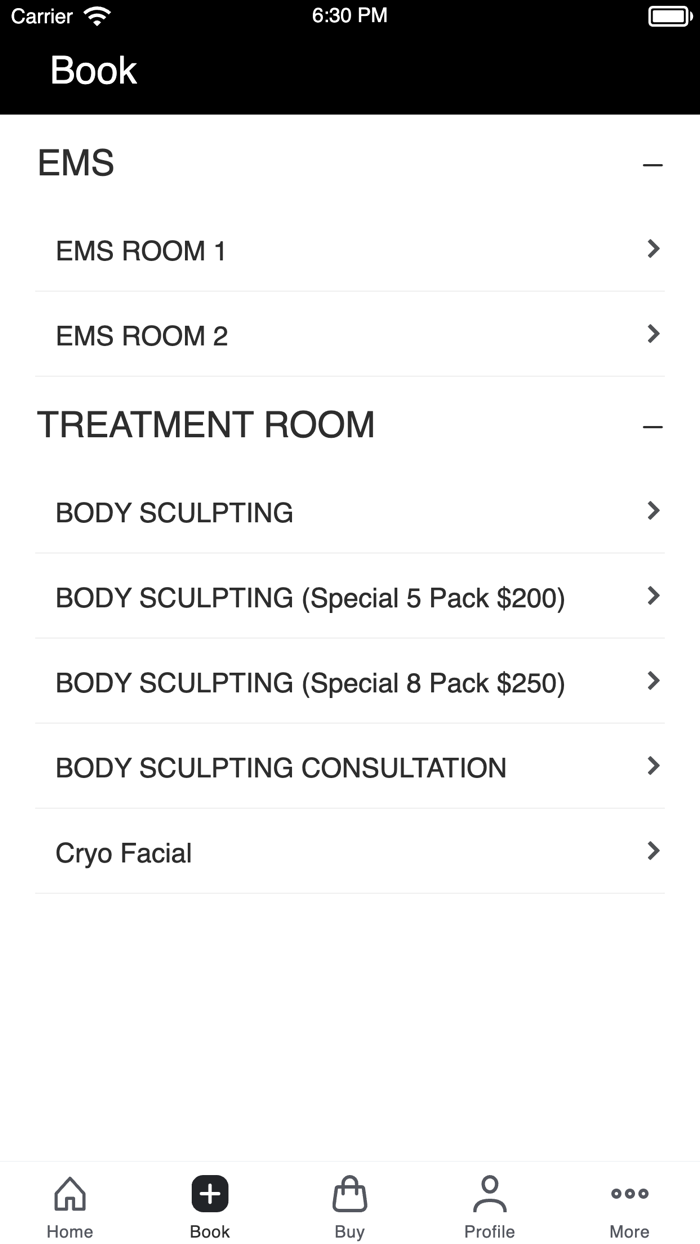Select the Book plus icon

(209, 1193)
